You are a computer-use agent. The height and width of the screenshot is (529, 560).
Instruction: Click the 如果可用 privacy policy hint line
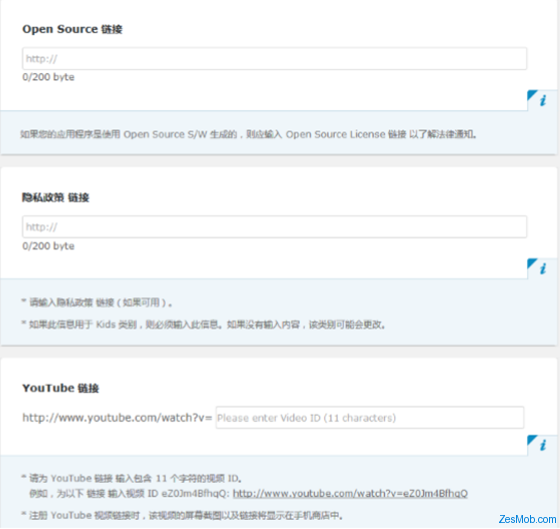click(x=97, y=303)
